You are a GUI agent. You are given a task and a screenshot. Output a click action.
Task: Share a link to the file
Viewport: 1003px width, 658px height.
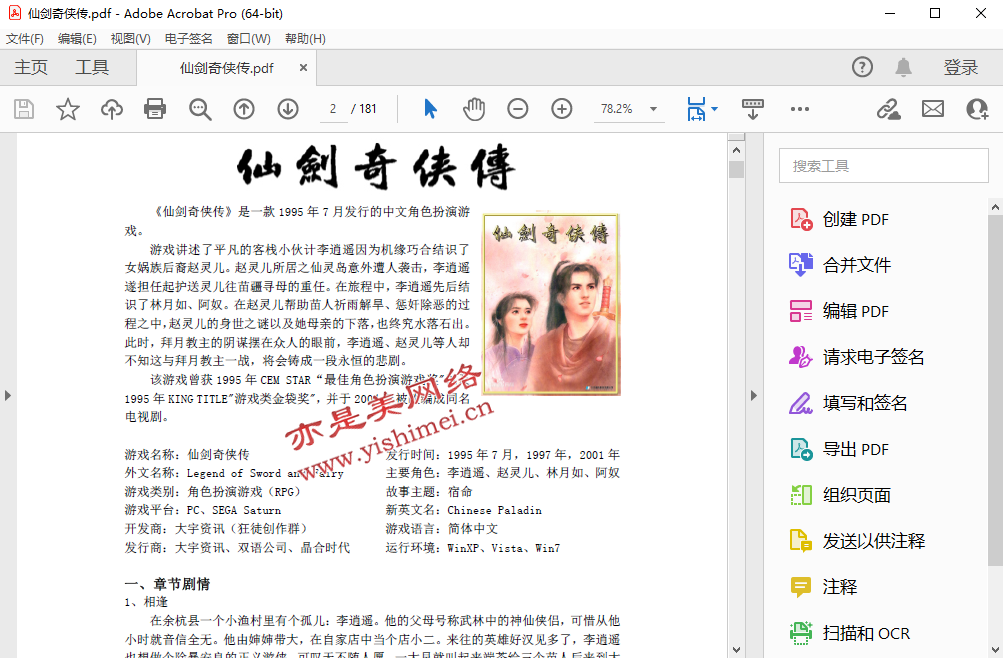pyautogui.click(x=888, y=109)
